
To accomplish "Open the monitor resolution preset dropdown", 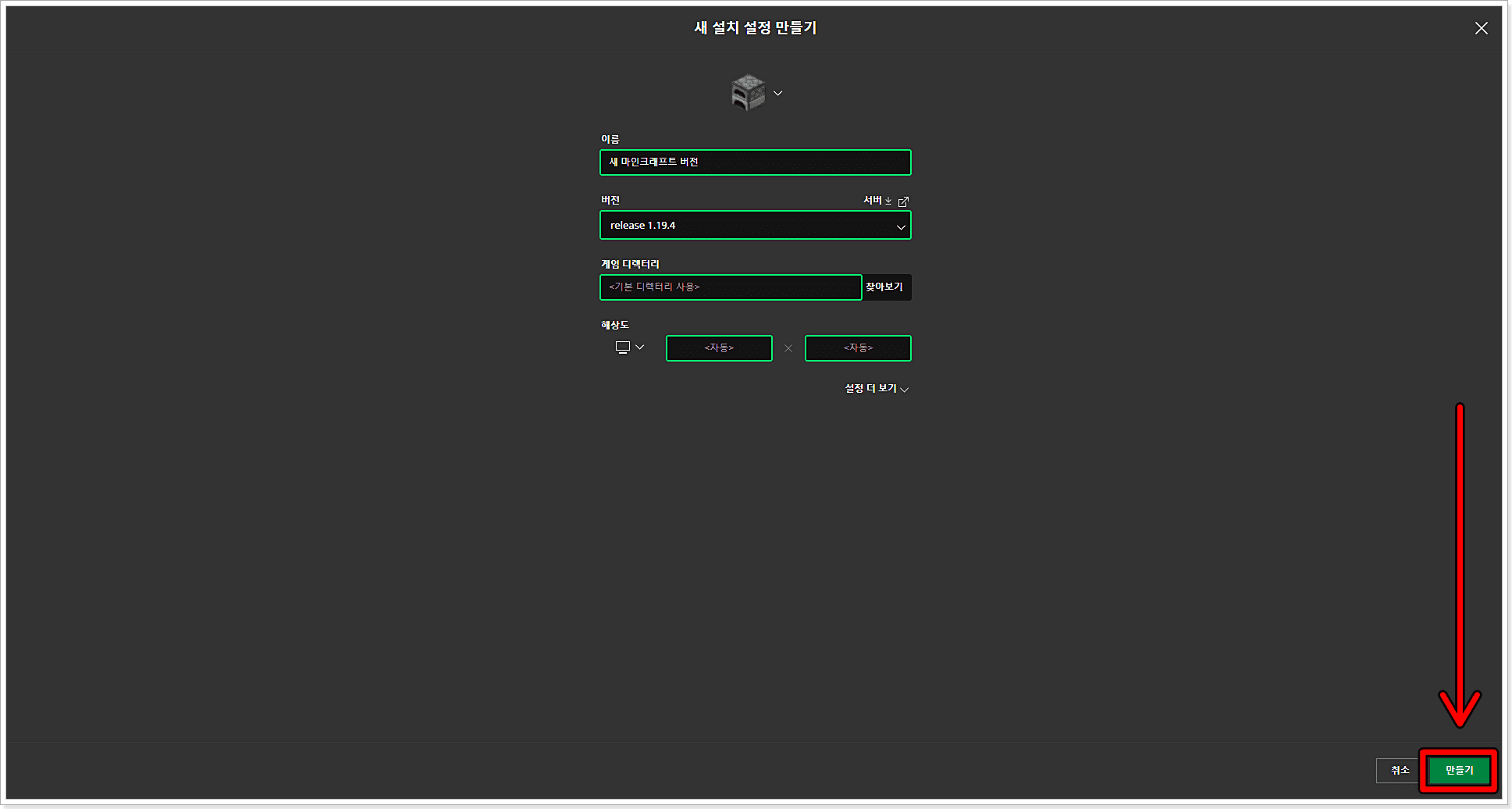I will pos(630,347).
